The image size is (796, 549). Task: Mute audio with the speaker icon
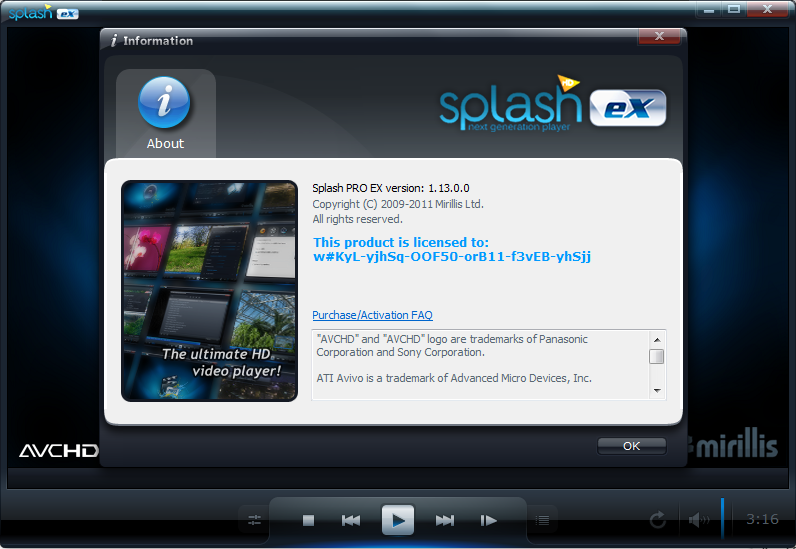(x=699, y=520)
